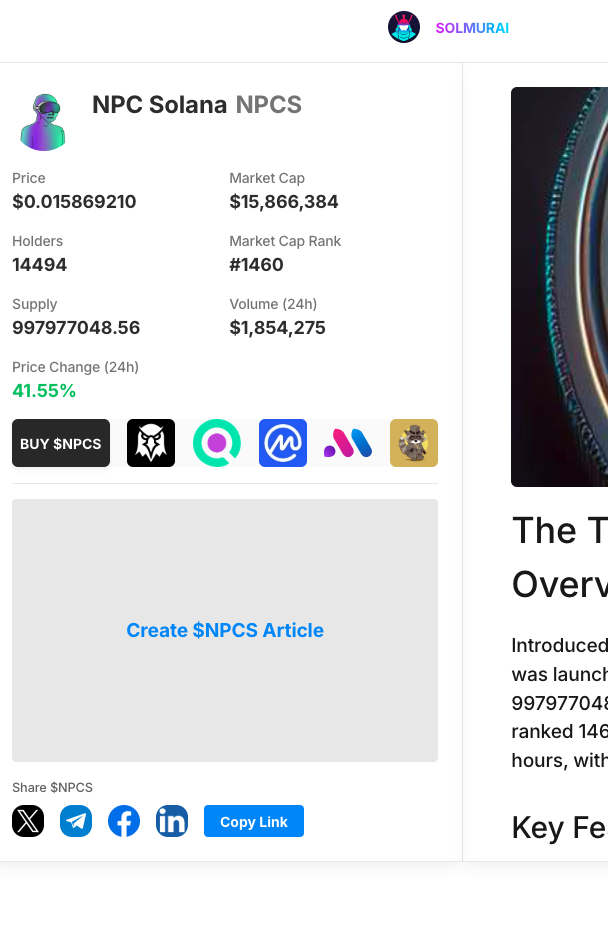This screenshot has height=940, width=608.
Task: Click the NPC Solana token logo
Action: pos(41,122)
